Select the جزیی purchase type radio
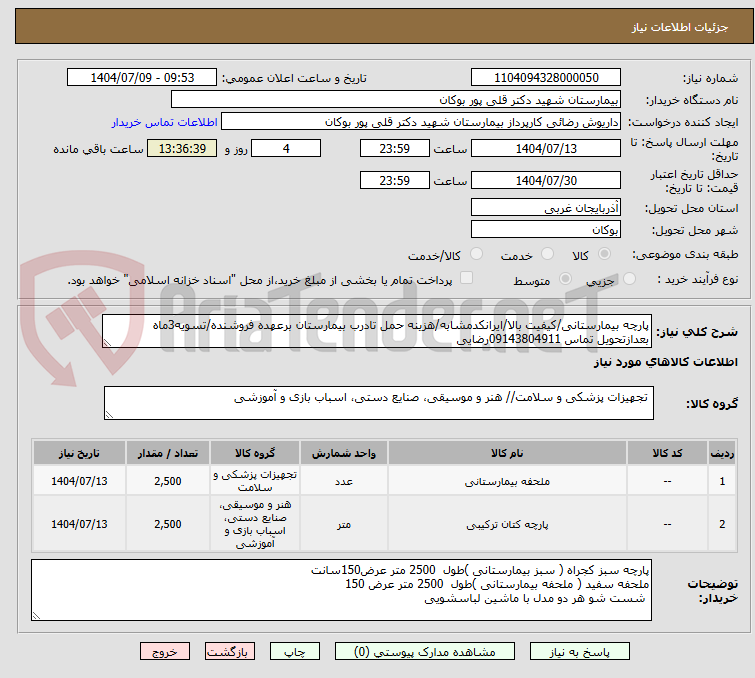755x678 pixels. [629, 278]
